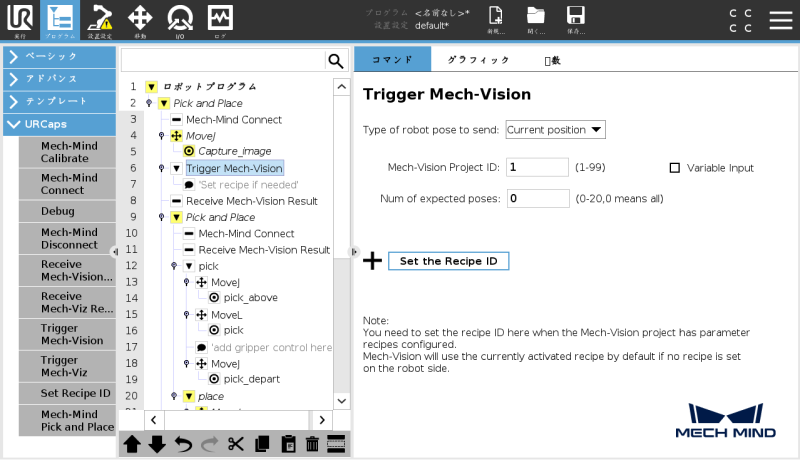
Task: Insert Mech-Mind Calibrate URCap node
Action: 67,152
